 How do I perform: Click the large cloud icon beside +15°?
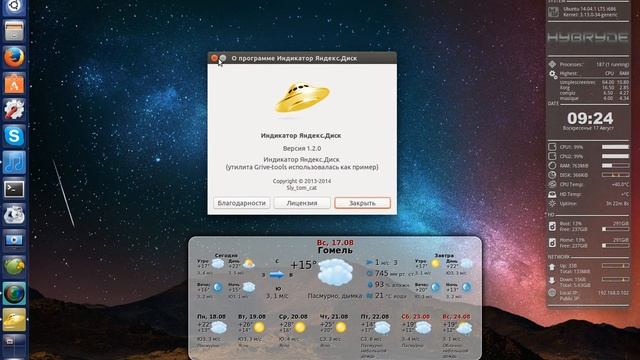pyautogui.click(x=335, y=272)
